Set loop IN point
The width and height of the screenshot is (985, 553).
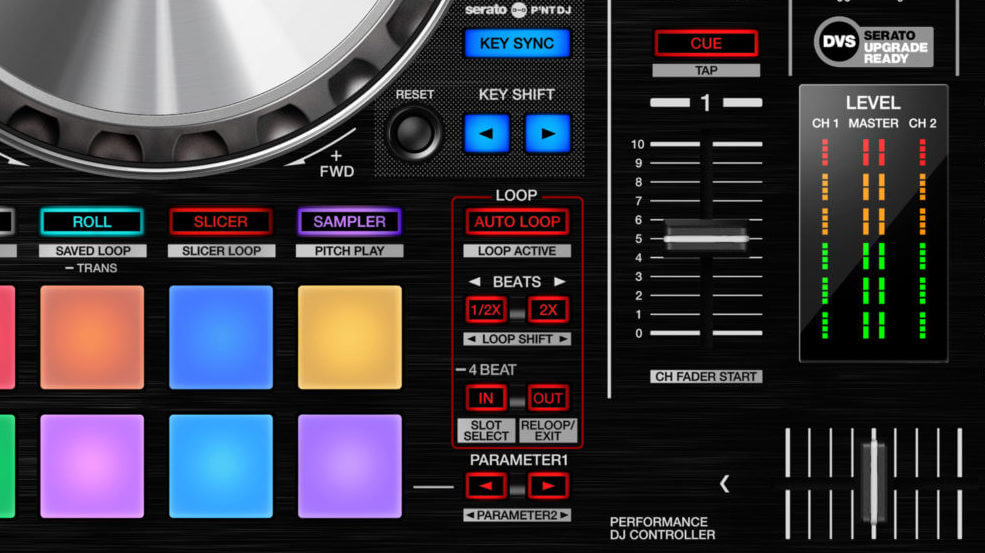(x=485, y=398)
